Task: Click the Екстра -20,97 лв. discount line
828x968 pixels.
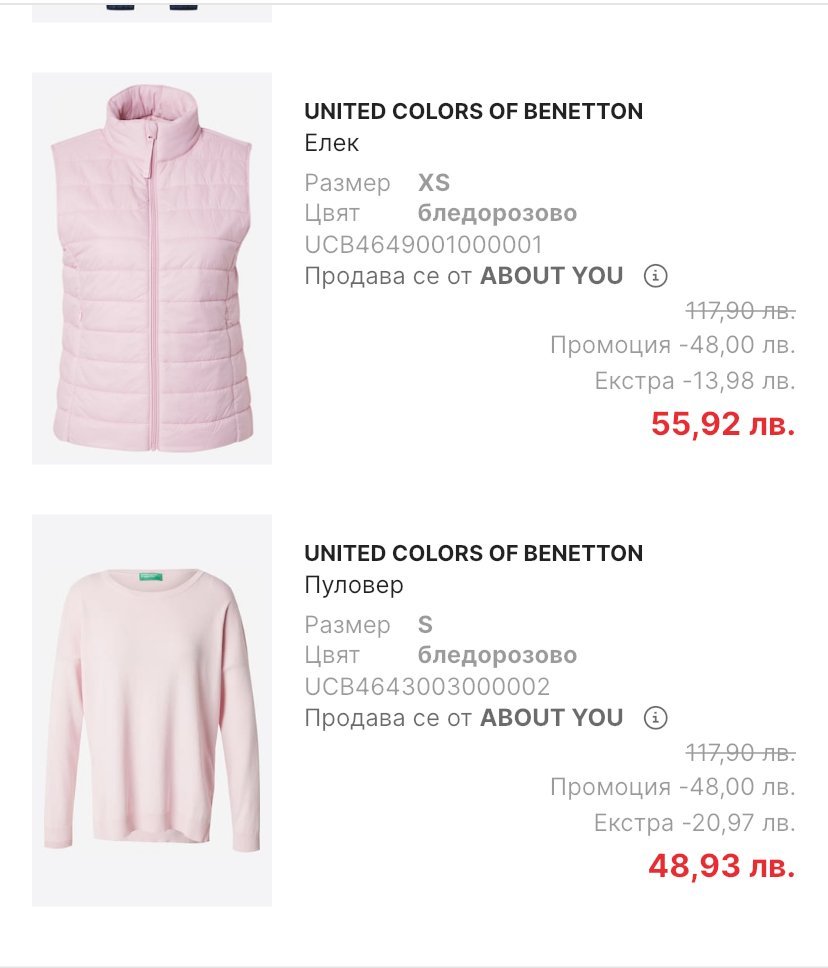Action: pos(694,823)
